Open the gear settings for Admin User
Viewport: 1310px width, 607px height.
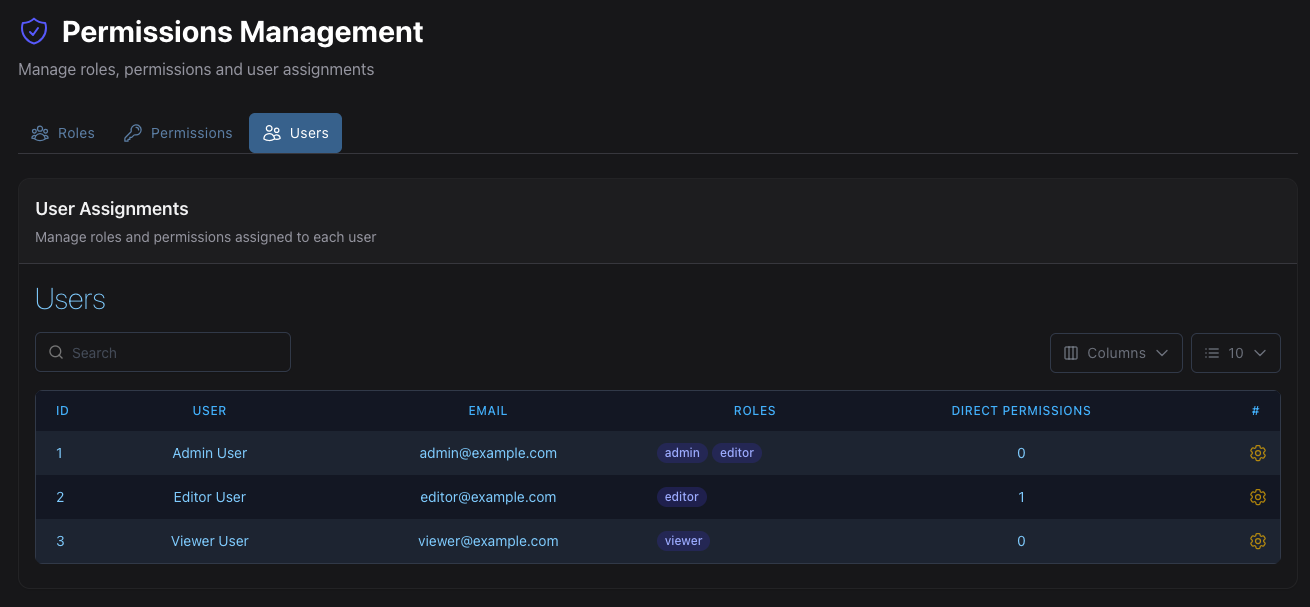(1257, 452)
